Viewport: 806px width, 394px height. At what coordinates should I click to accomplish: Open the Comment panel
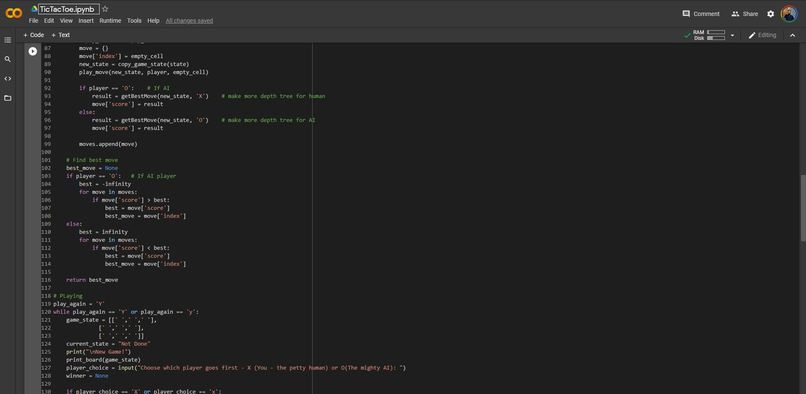pos(701,14)
